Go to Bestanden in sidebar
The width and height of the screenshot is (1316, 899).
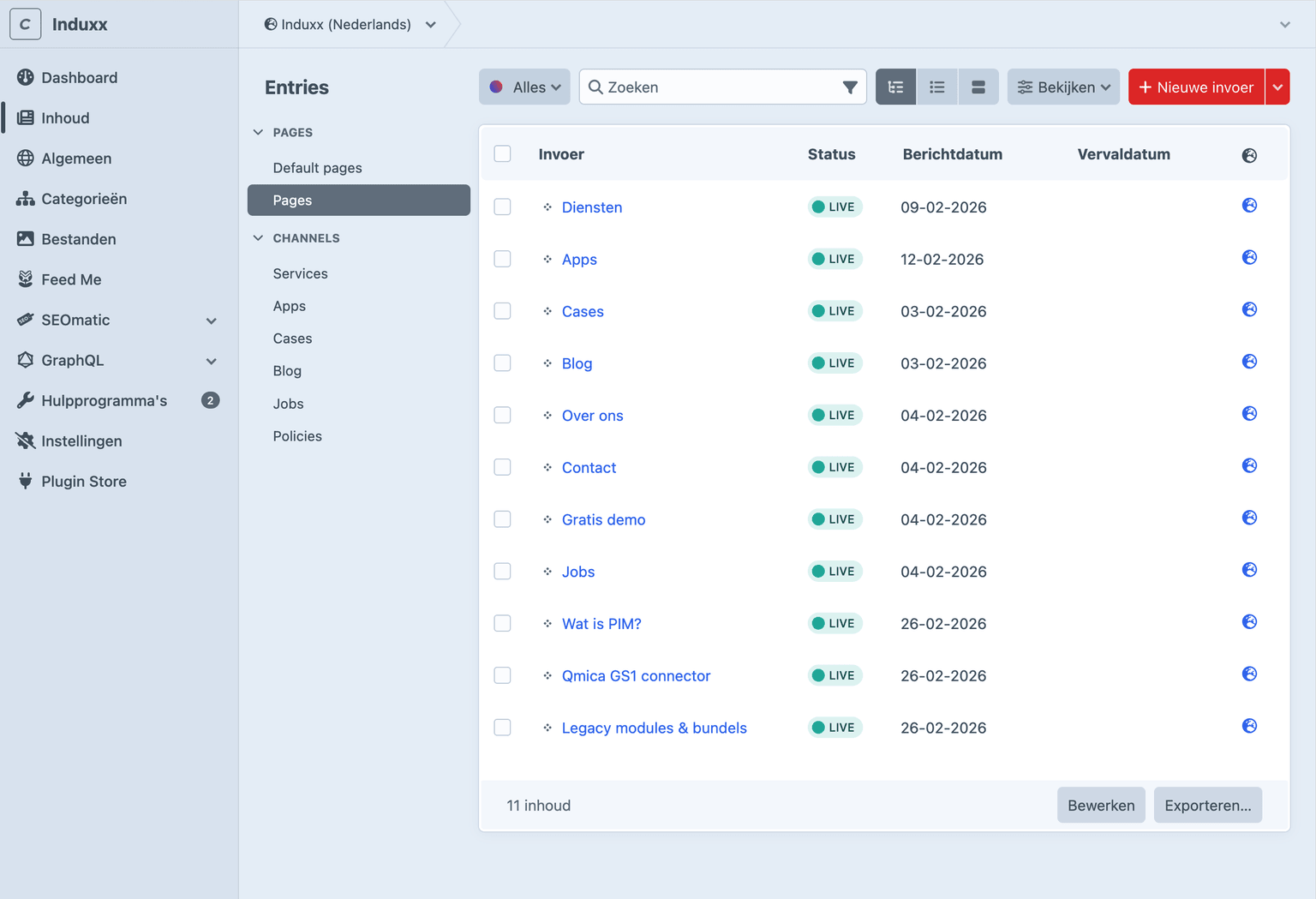click(x=79, y=239)
